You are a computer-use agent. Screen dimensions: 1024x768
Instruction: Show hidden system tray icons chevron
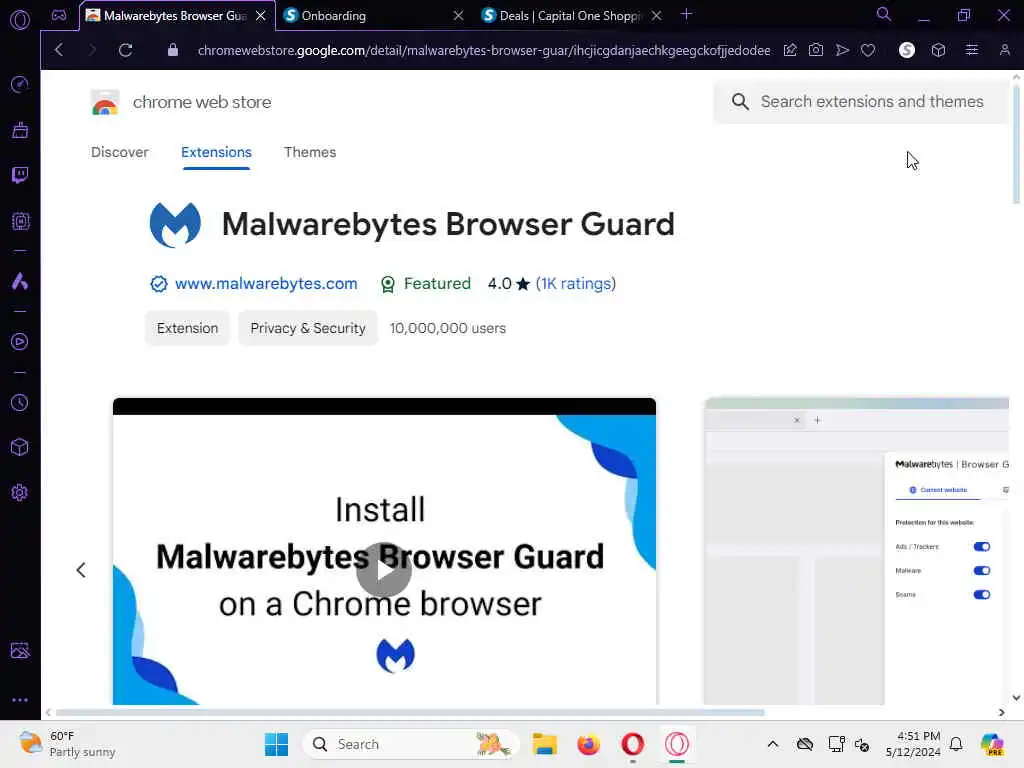[x=773, y=744]
